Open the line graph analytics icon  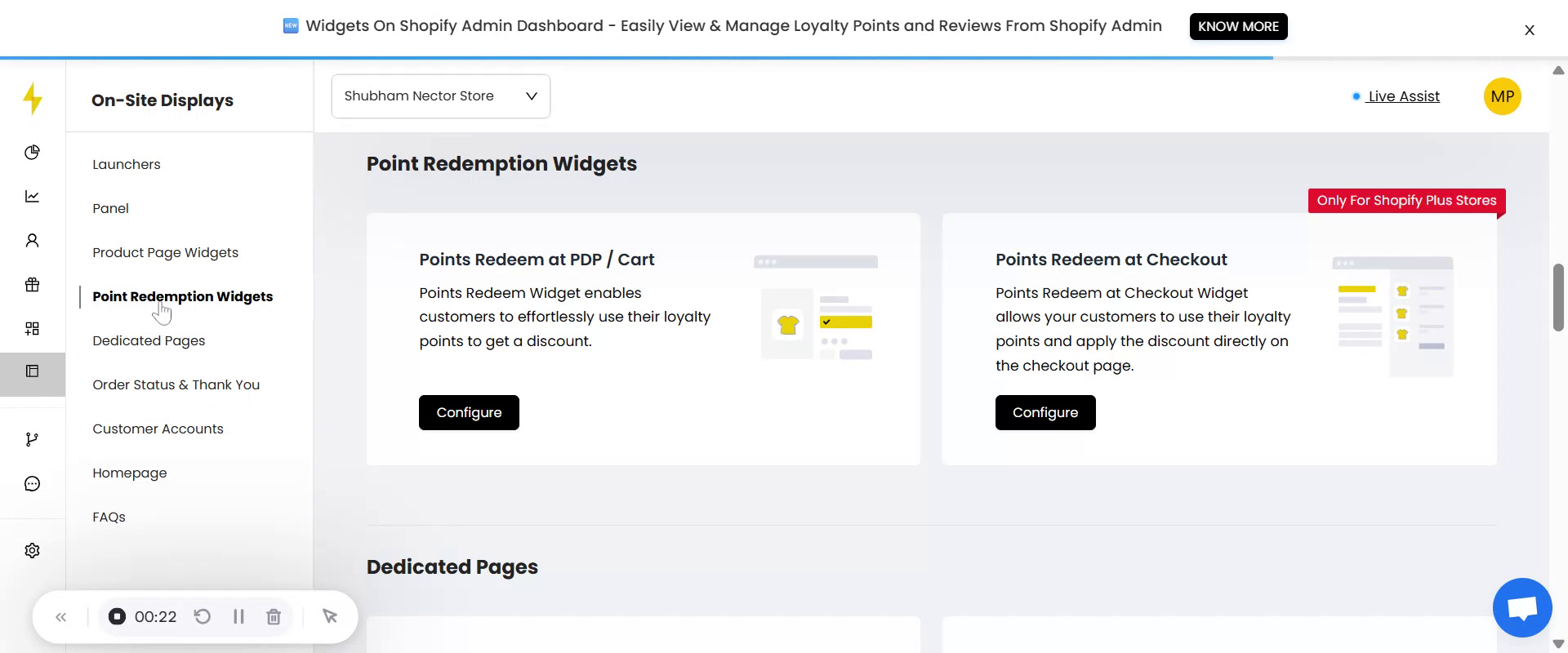click(32, 197)
